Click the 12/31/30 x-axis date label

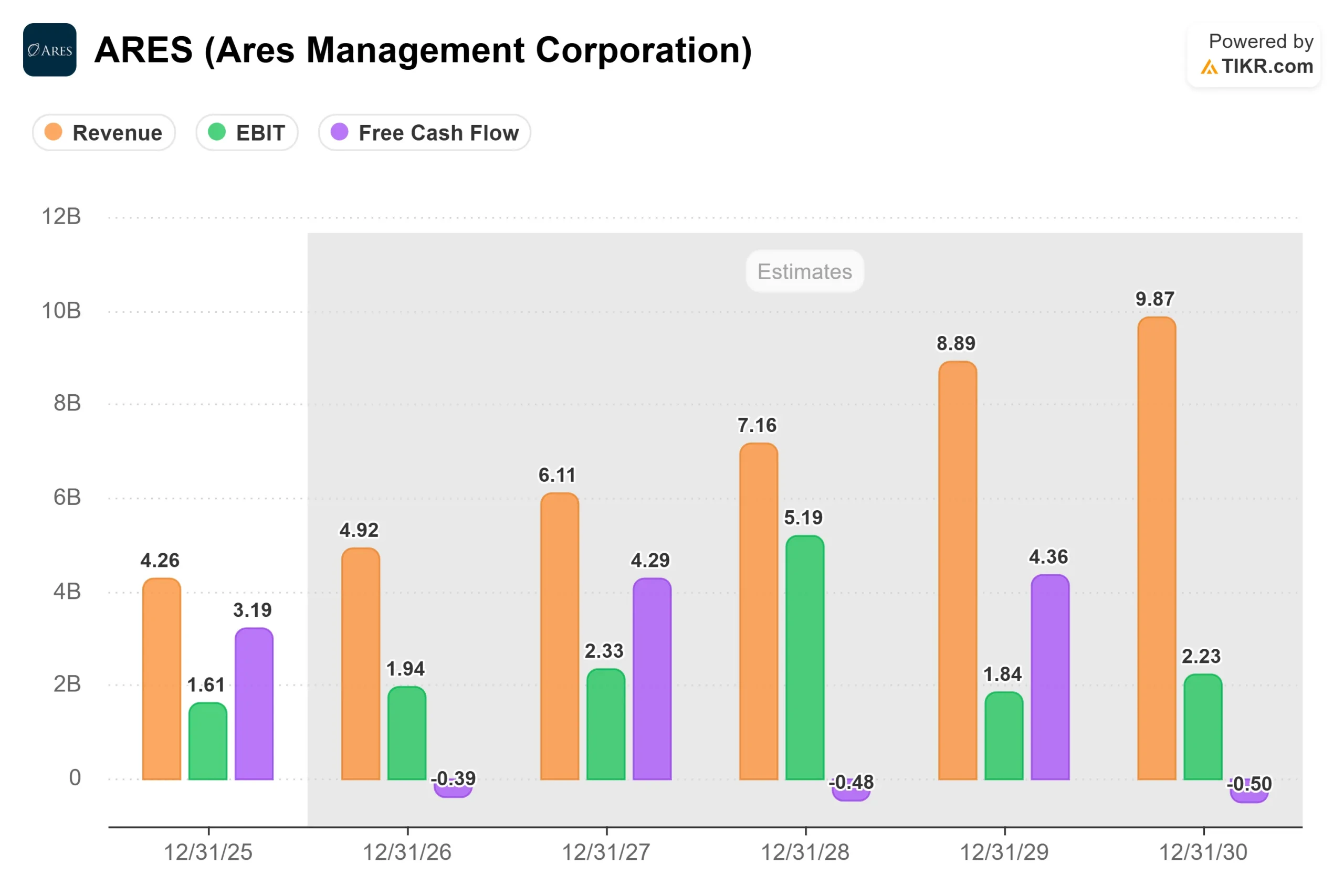tap(1203, 852)
